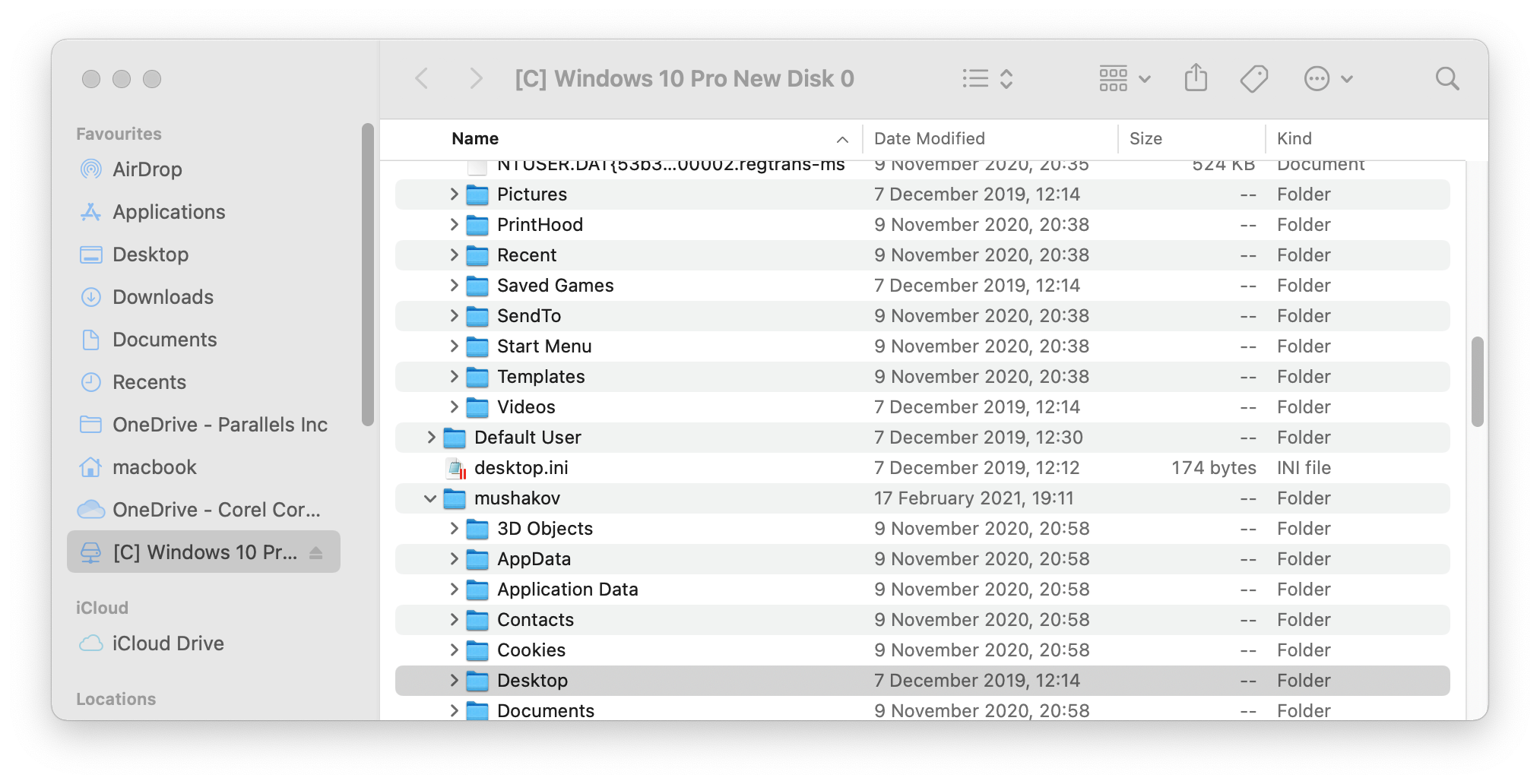Open the list view switcher control
Image resolution: width=1540 pixels, height=784 pixels.
click(x=987, y=78)
